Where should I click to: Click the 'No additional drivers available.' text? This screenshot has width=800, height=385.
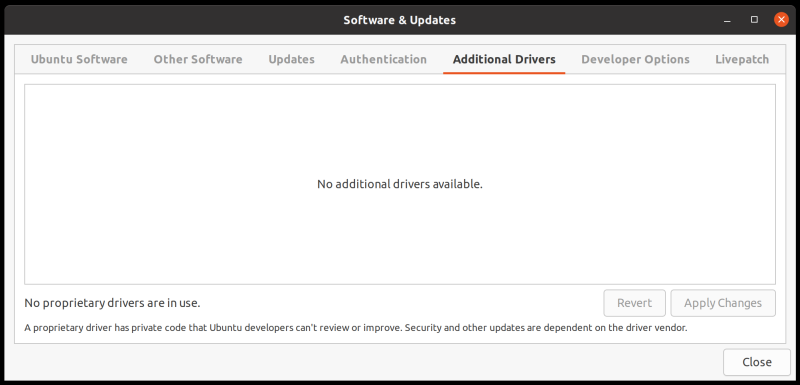400,184
